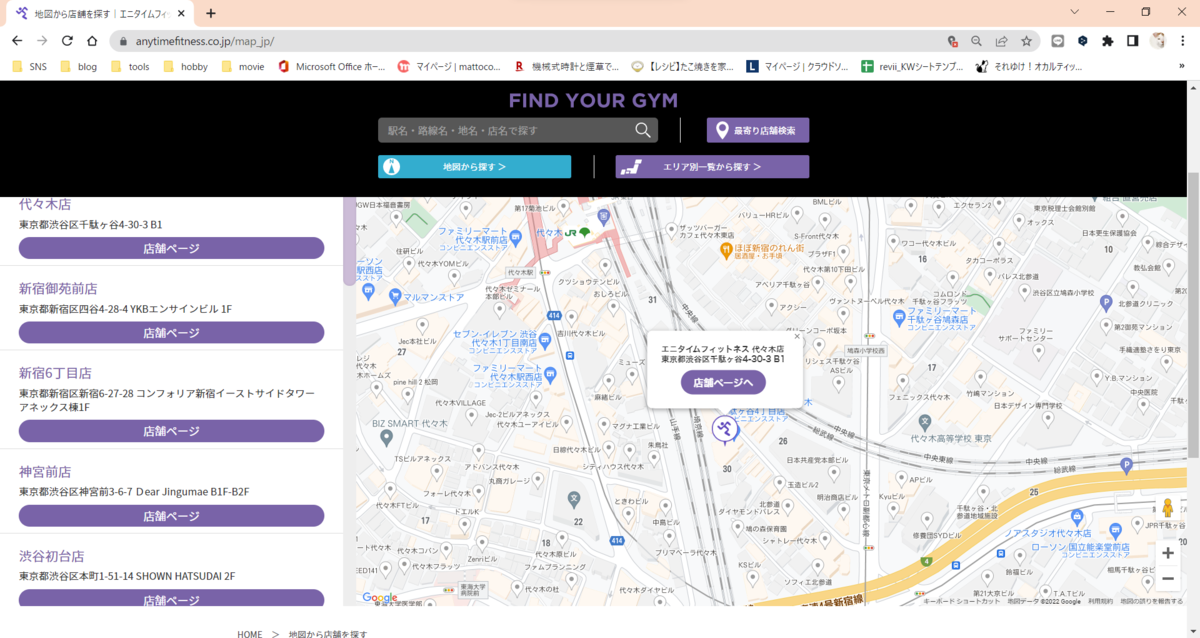
Task: Select 地図から探す map search button
Action: pyautogui.click(x=474, y=167)
